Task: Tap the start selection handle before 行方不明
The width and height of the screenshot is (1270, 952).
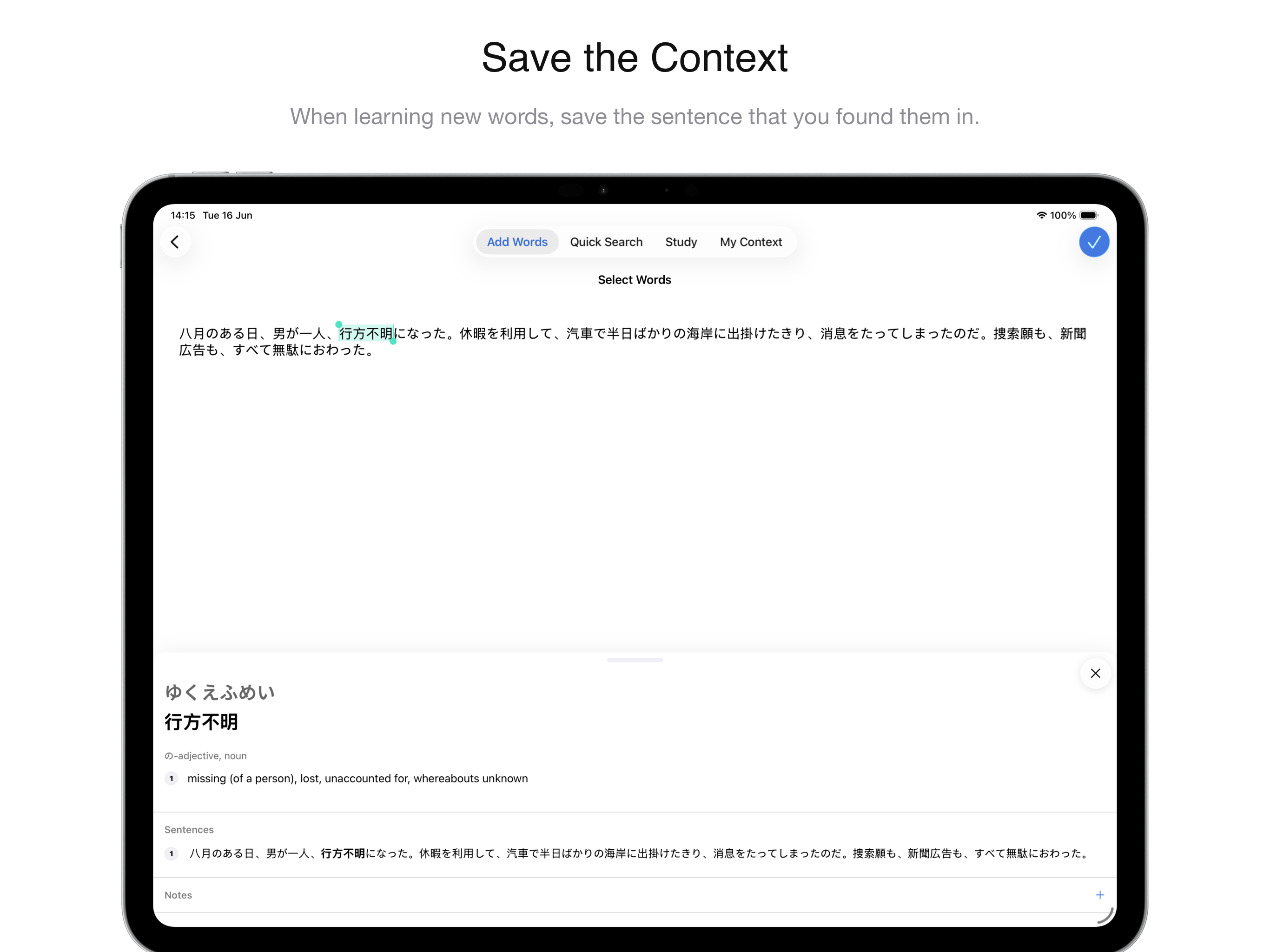Action: (339, 325)
